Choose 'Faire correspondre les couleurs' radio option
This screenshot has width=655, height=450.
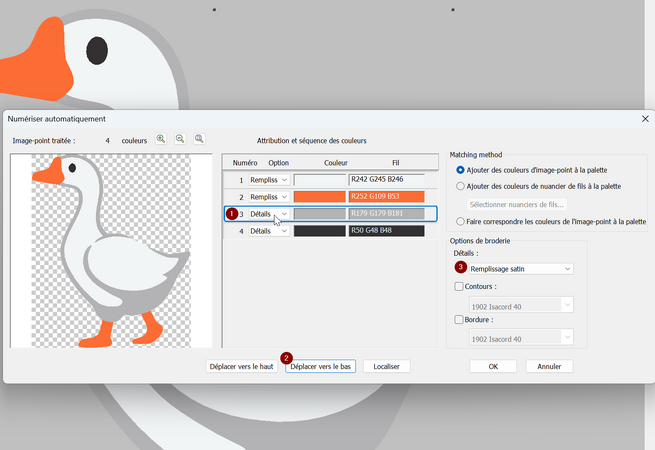point(460,221)
